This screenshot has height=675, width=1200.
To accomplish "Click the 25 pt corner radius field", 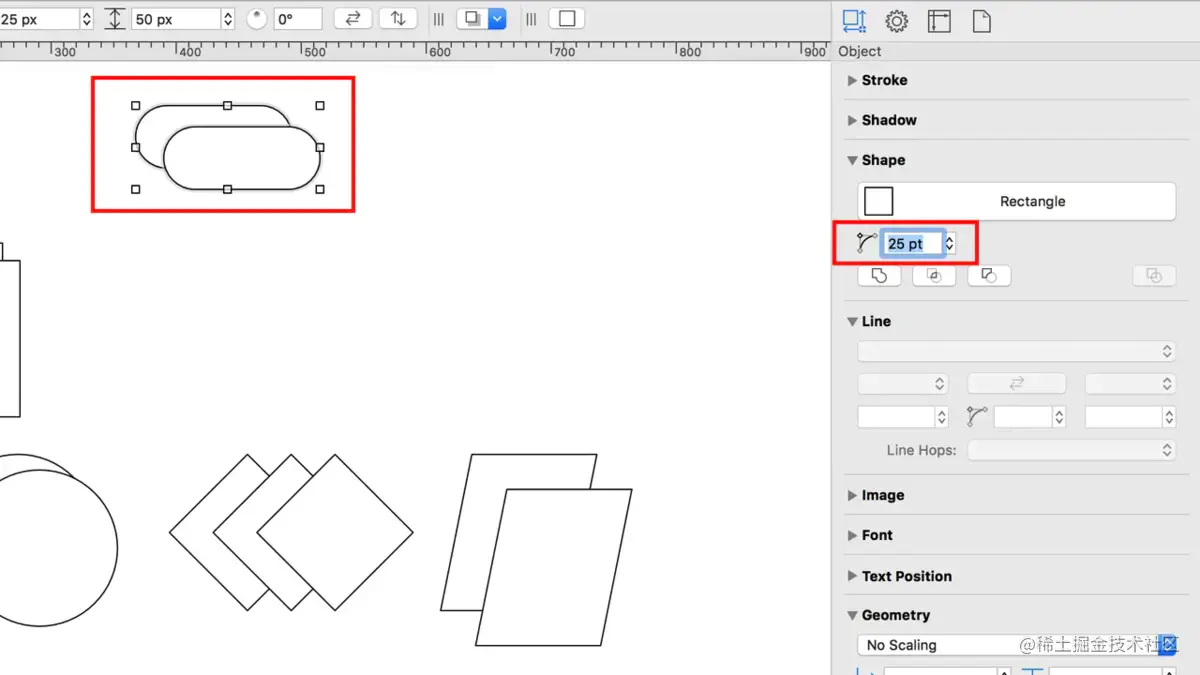I will click(x=912, y=243).
